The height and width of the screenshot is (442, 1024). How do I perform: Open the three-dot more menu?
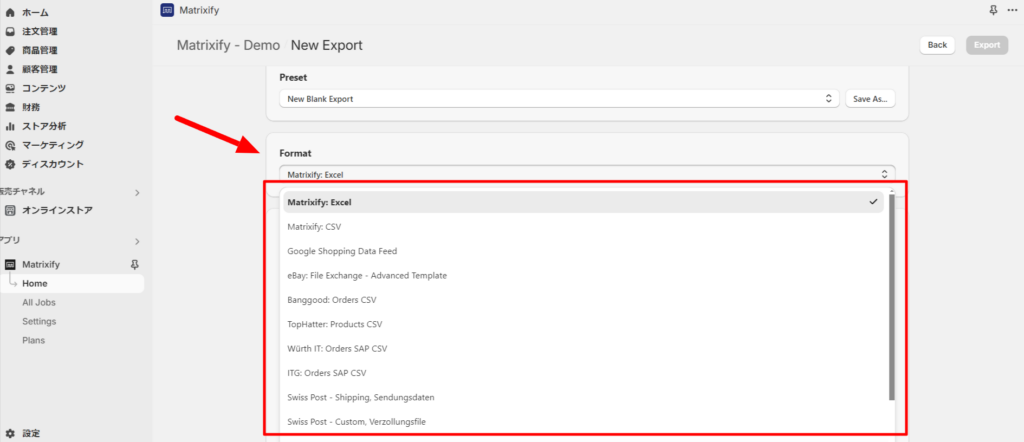1012,10
